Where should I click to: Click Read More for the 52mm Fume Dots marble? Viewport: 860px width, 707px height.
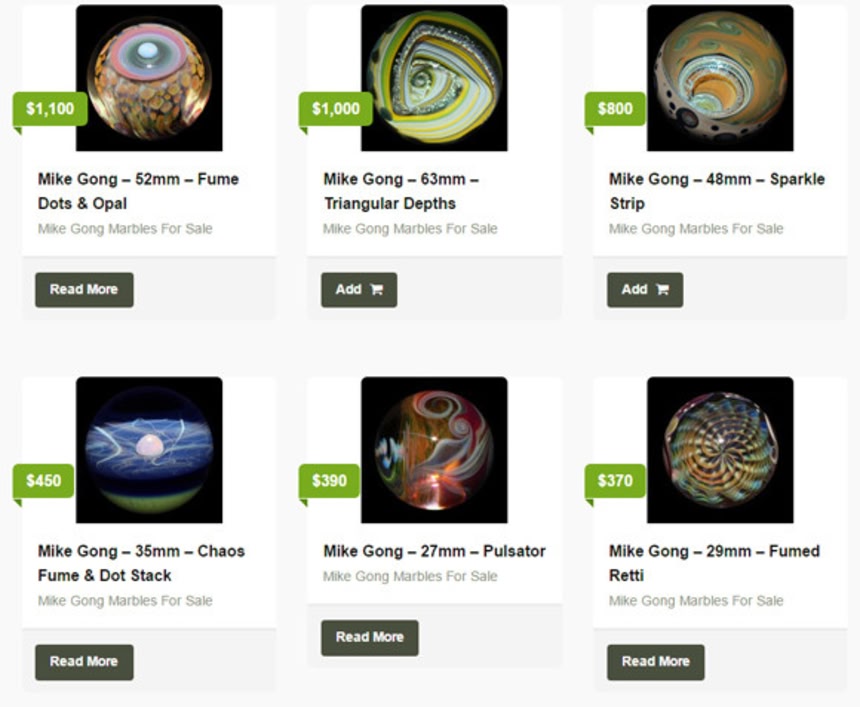pos(84,290)
